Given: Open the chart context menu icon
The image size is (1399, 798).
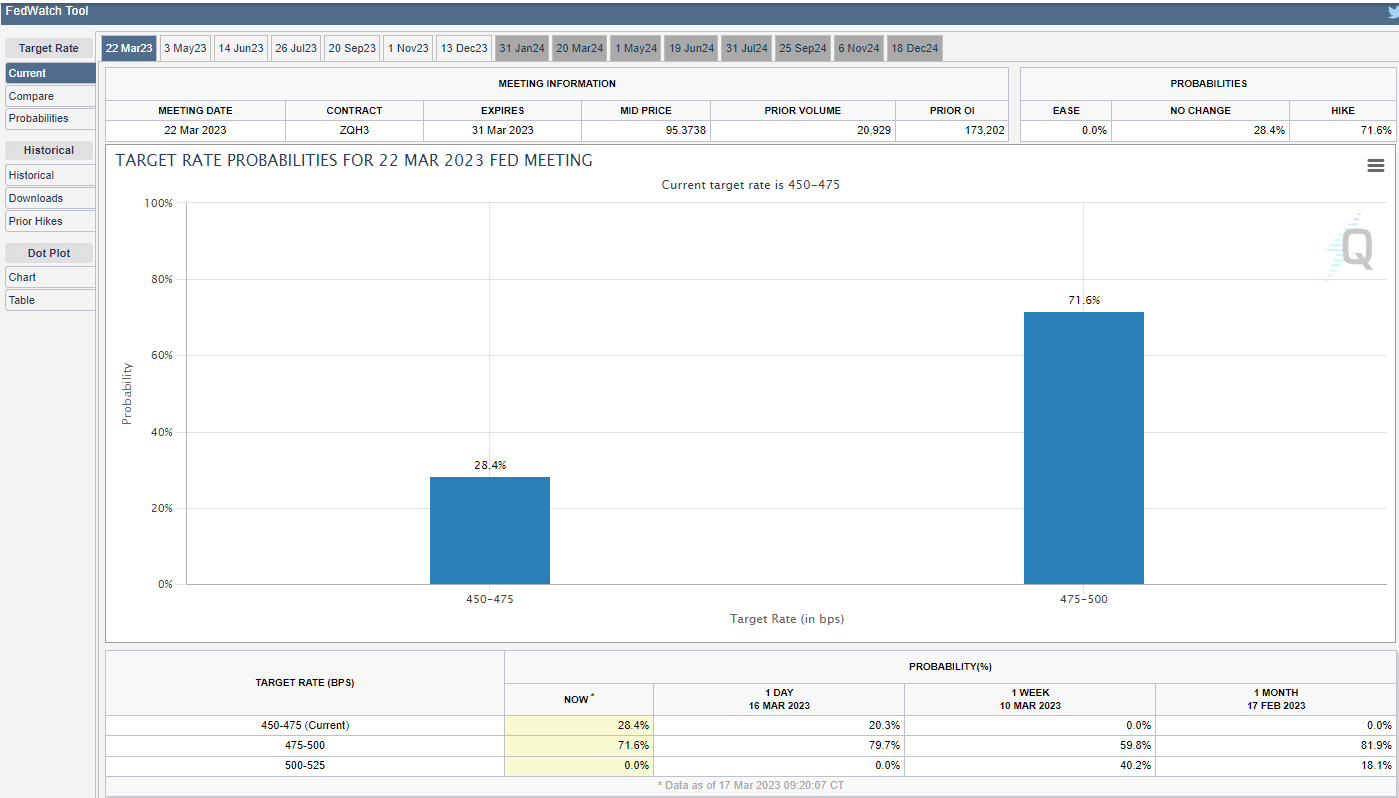Looking at the screenshot, I should click(1376, 165).
